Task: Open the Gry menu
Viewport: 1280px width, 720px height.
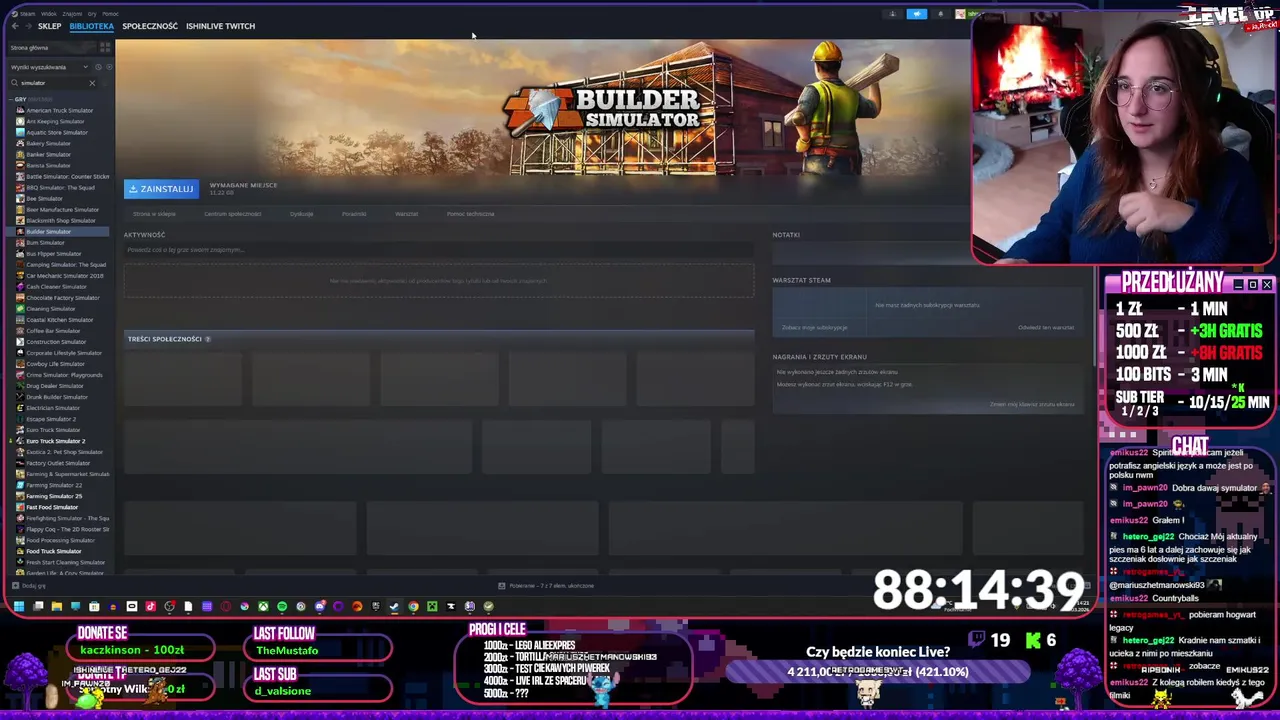Action: coord(92,14)
